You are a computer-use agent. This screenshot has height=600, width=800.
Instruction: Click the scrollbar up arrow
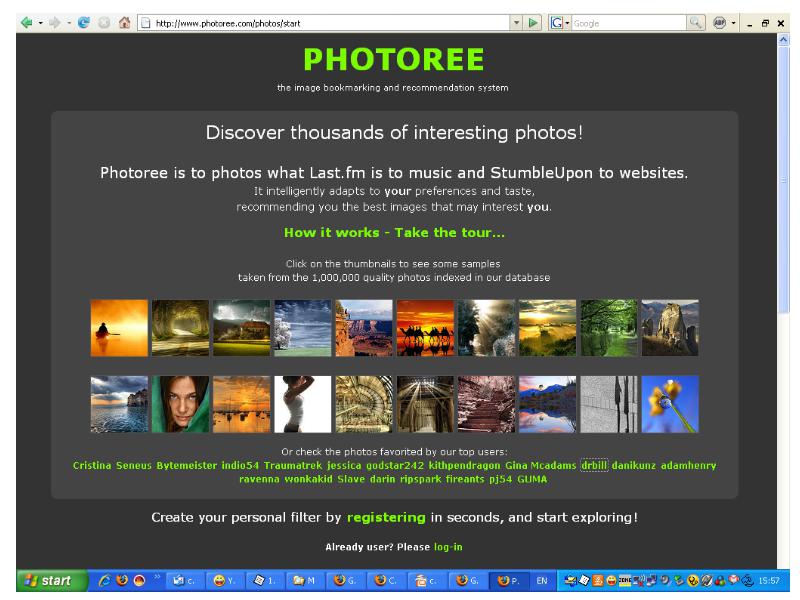783,39
